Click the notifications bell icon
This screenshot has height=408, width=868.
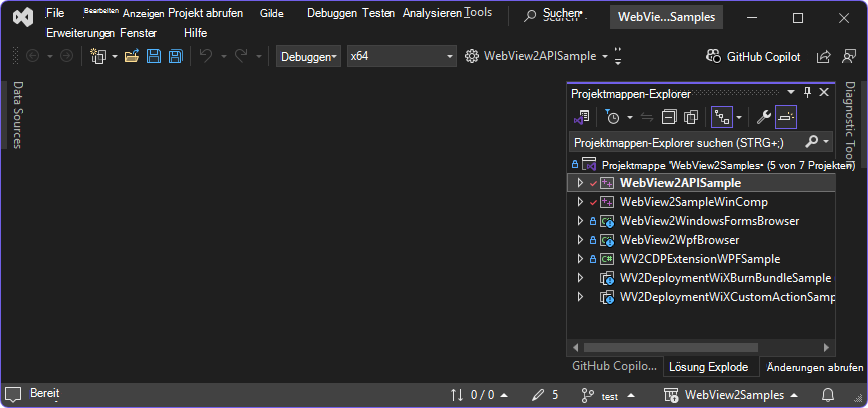point(828,395)
